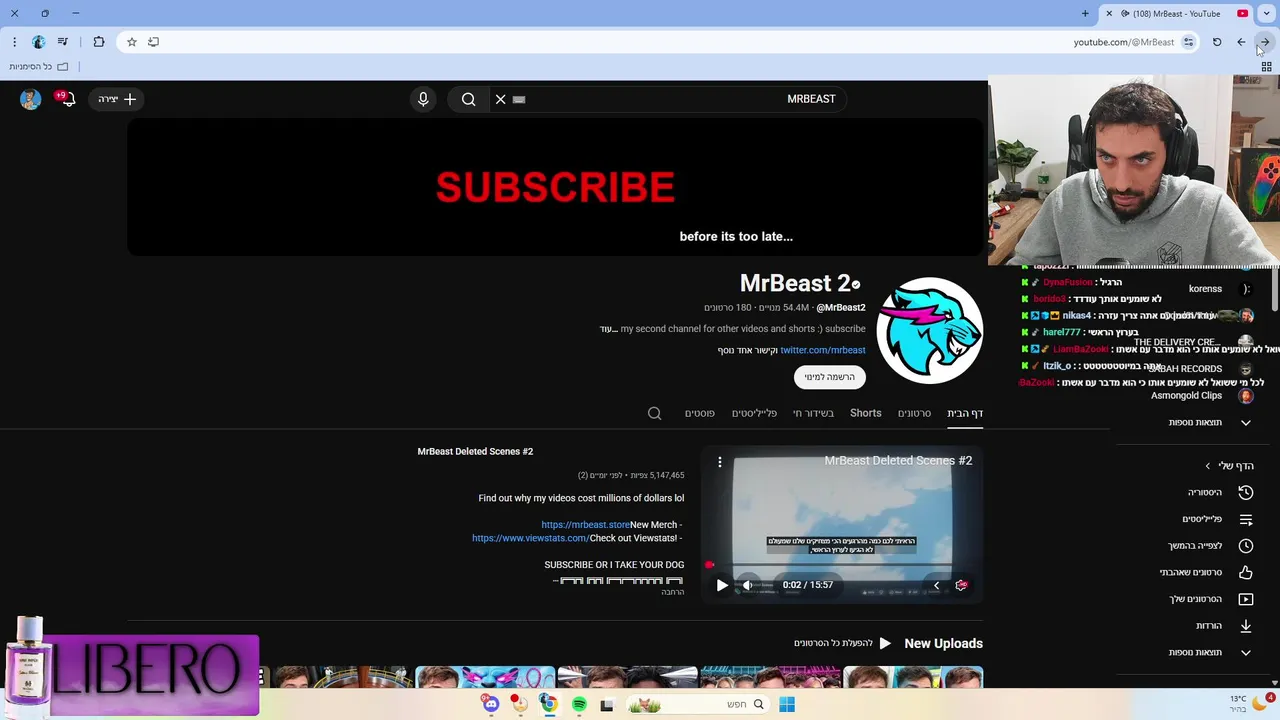Open the tab groups grid icon

pyautogui.click(x=1266, y=67)
